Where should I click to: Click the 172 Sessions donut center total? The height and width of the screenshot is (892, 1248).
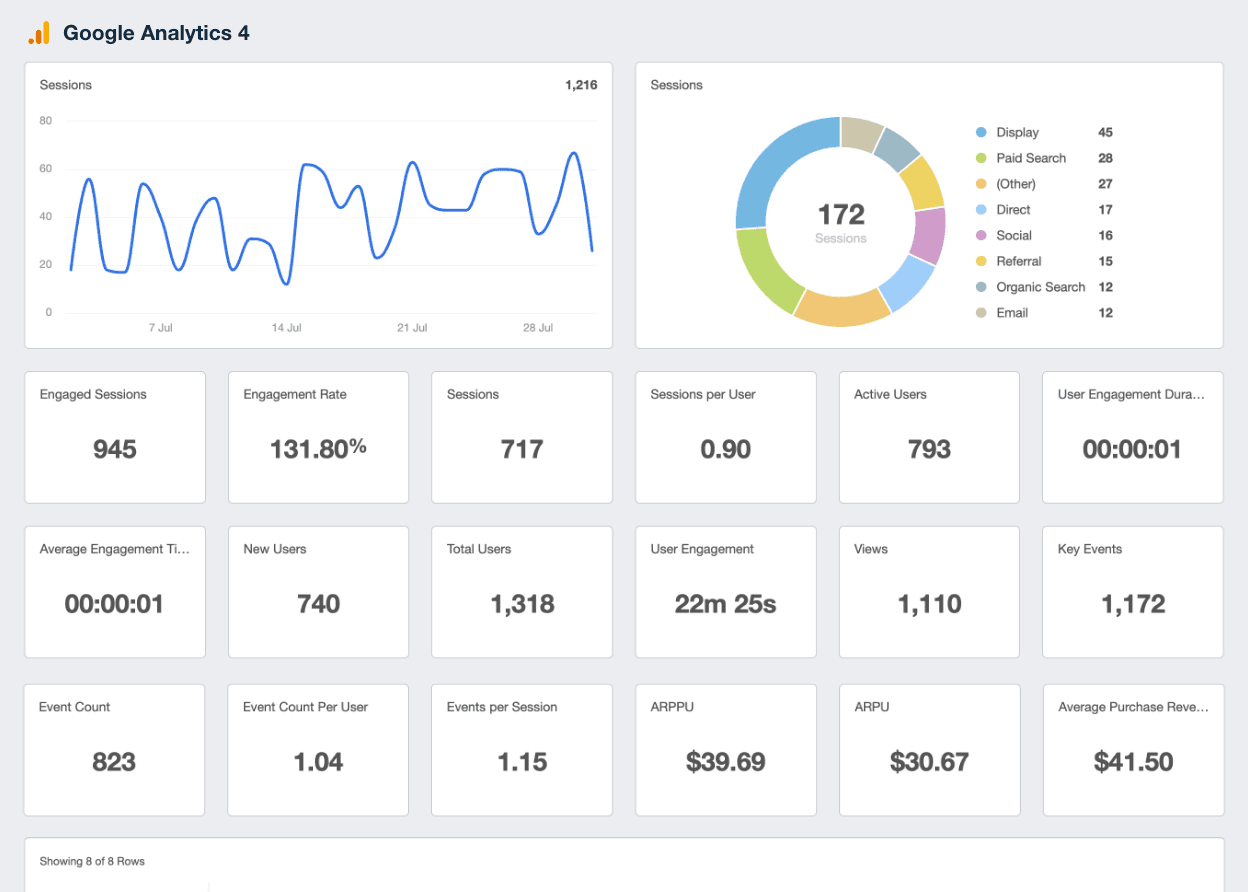click(x=840, y=222)
